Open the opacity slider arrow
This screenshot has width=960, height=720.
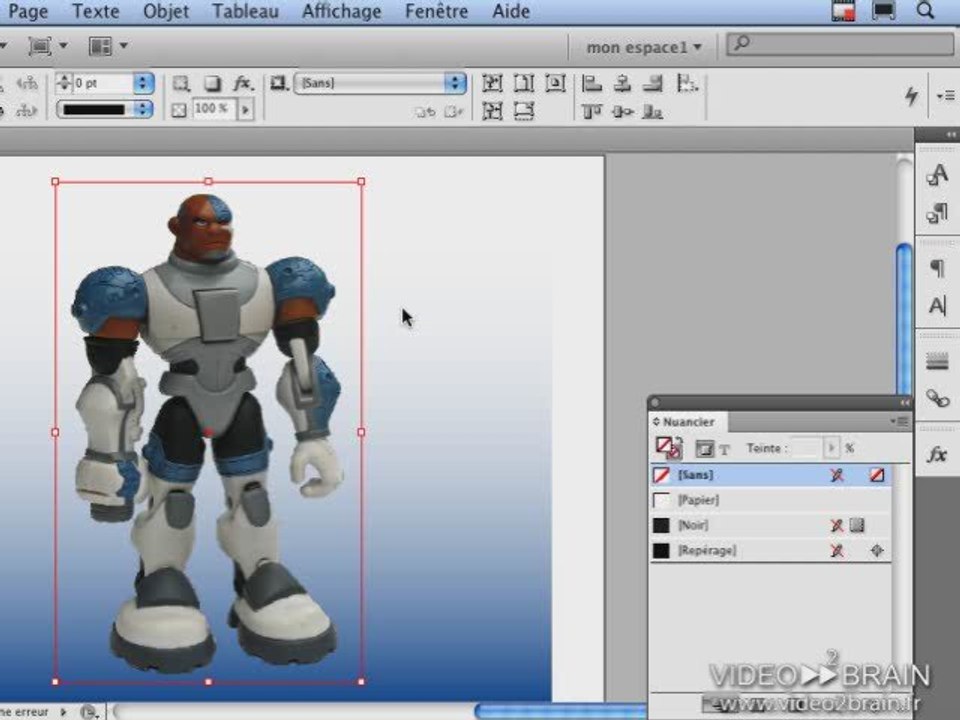246,110
